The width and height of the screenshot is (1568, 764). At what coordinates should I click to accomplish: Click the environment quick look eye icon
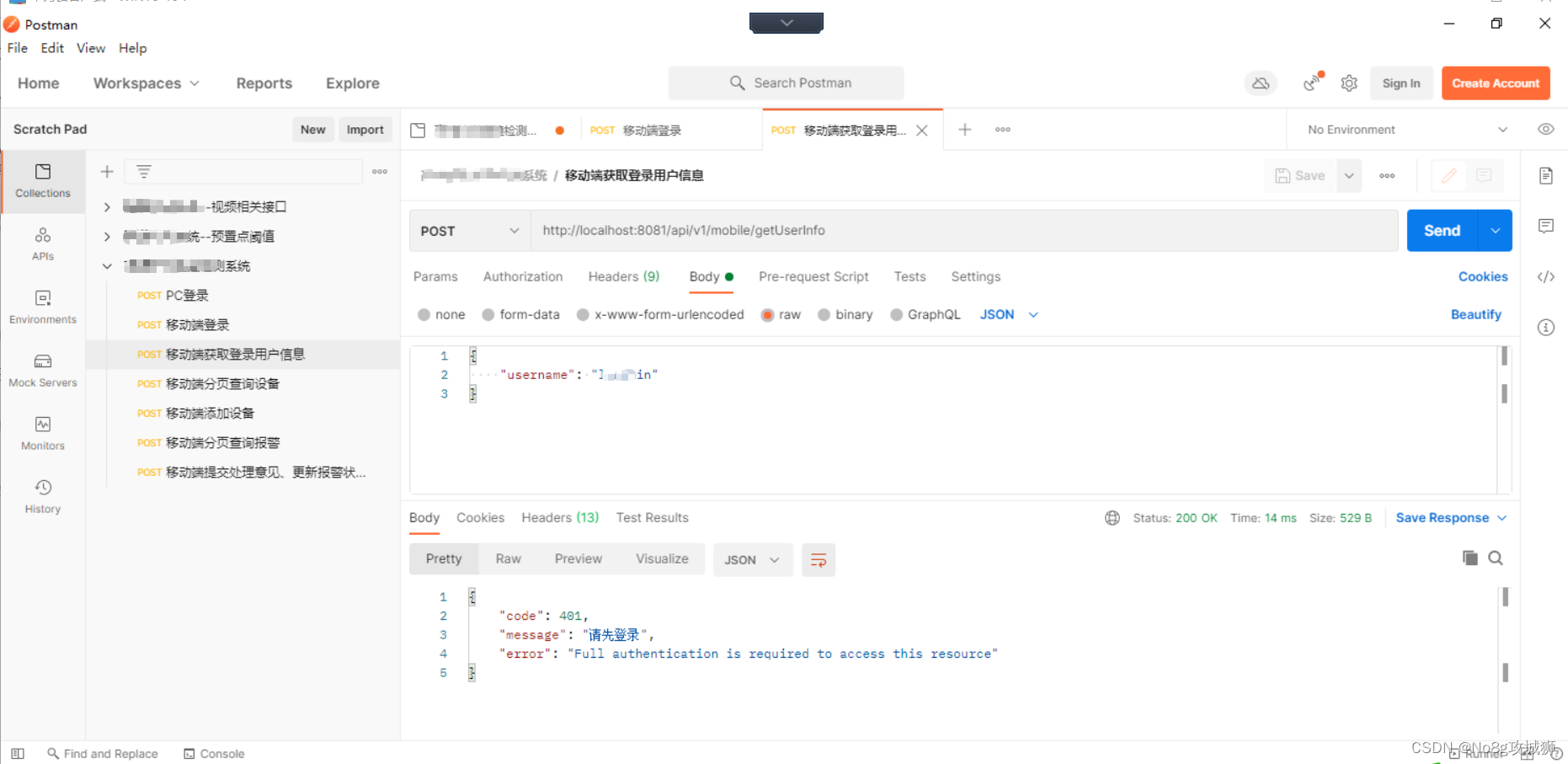(1545, 130)
